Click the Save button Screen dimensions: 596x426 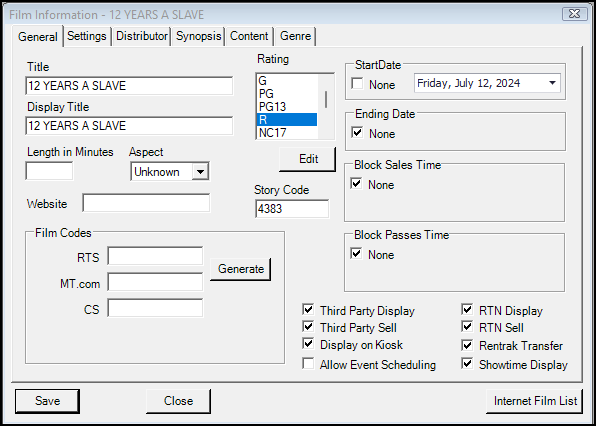pos(48,401)
